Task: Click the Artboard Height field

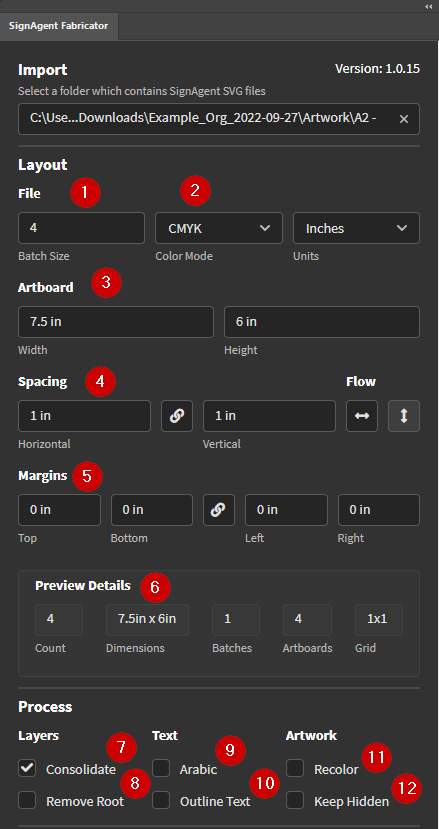Action: tap(322, 322)
